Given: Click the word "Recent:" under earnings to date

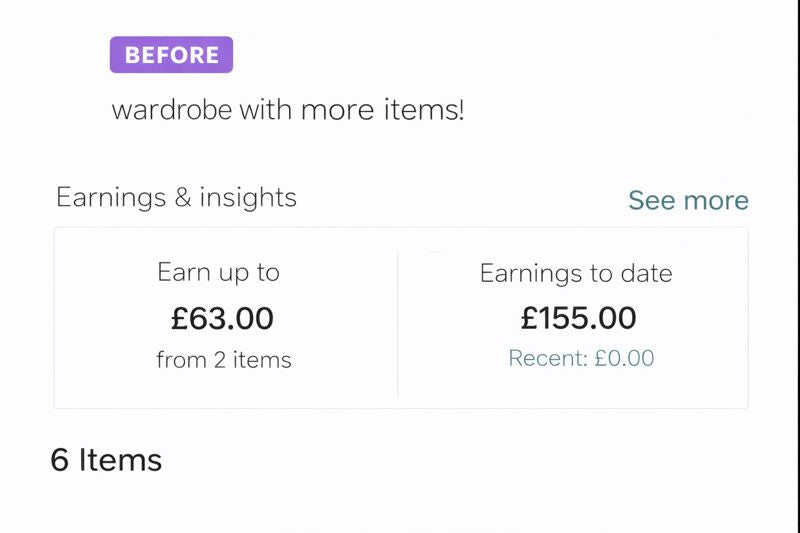Looking at the screenshot, I should (x=548, y=358).
